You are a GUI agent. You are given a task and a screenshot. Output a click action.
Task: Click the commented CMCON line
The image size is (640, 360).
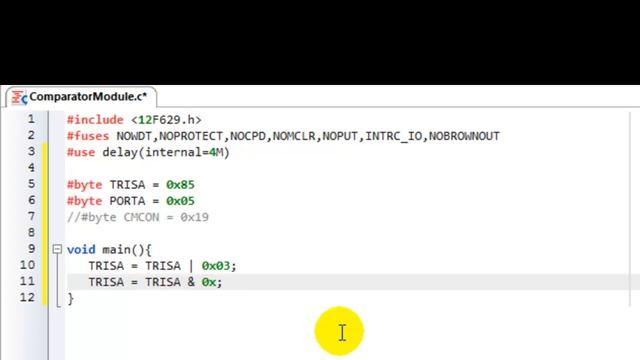click(x=138, y=217)
